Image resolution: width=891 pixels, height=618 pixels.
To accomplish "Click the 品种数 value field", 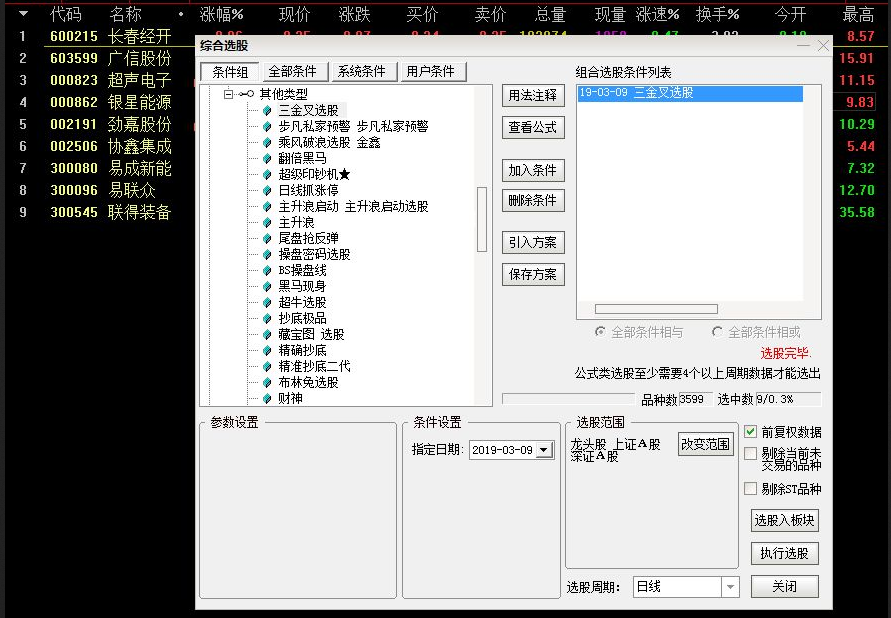I will pos(696,399).
